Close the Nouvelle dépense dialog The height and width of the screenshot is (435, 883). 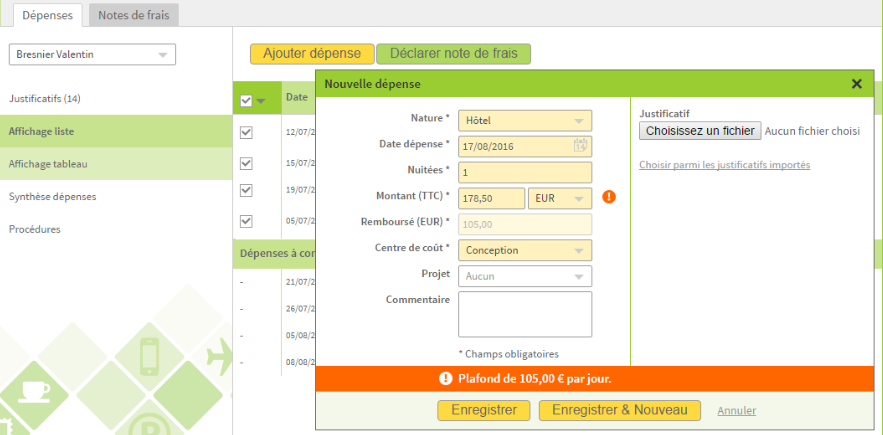pos(857,84)
